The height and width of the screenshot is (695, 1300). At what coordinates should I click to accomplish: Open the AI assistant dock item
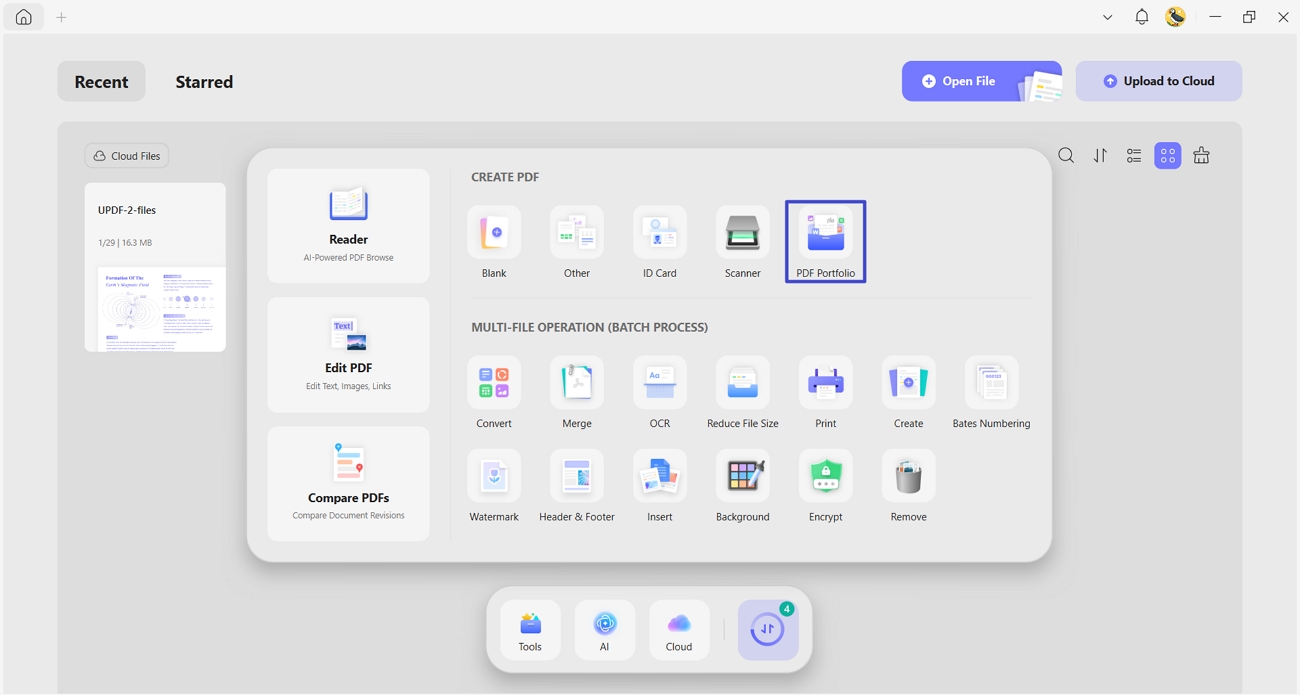pyautogui.click(x=604, y=630)
